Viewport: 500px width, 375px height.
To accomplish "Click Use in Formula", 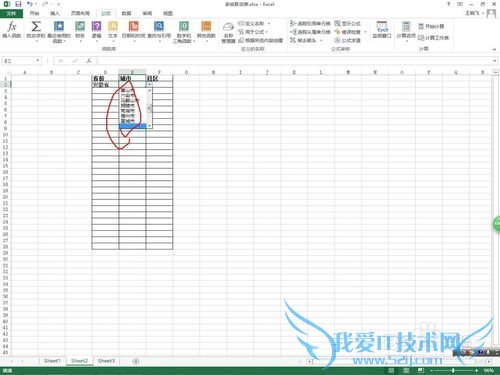I will coord(253,32).
